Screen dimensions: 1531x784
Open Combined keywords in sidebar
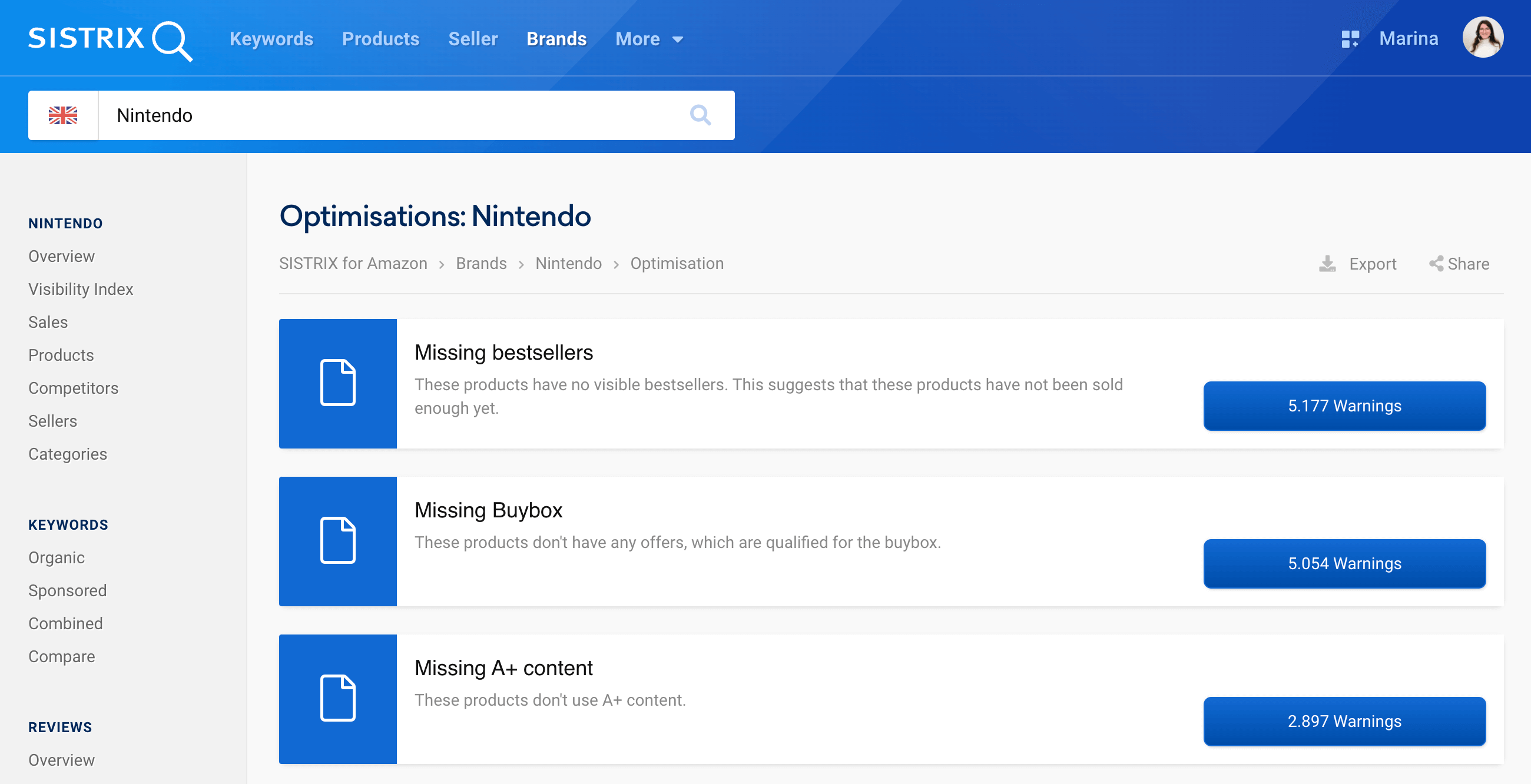coord(65,624)
